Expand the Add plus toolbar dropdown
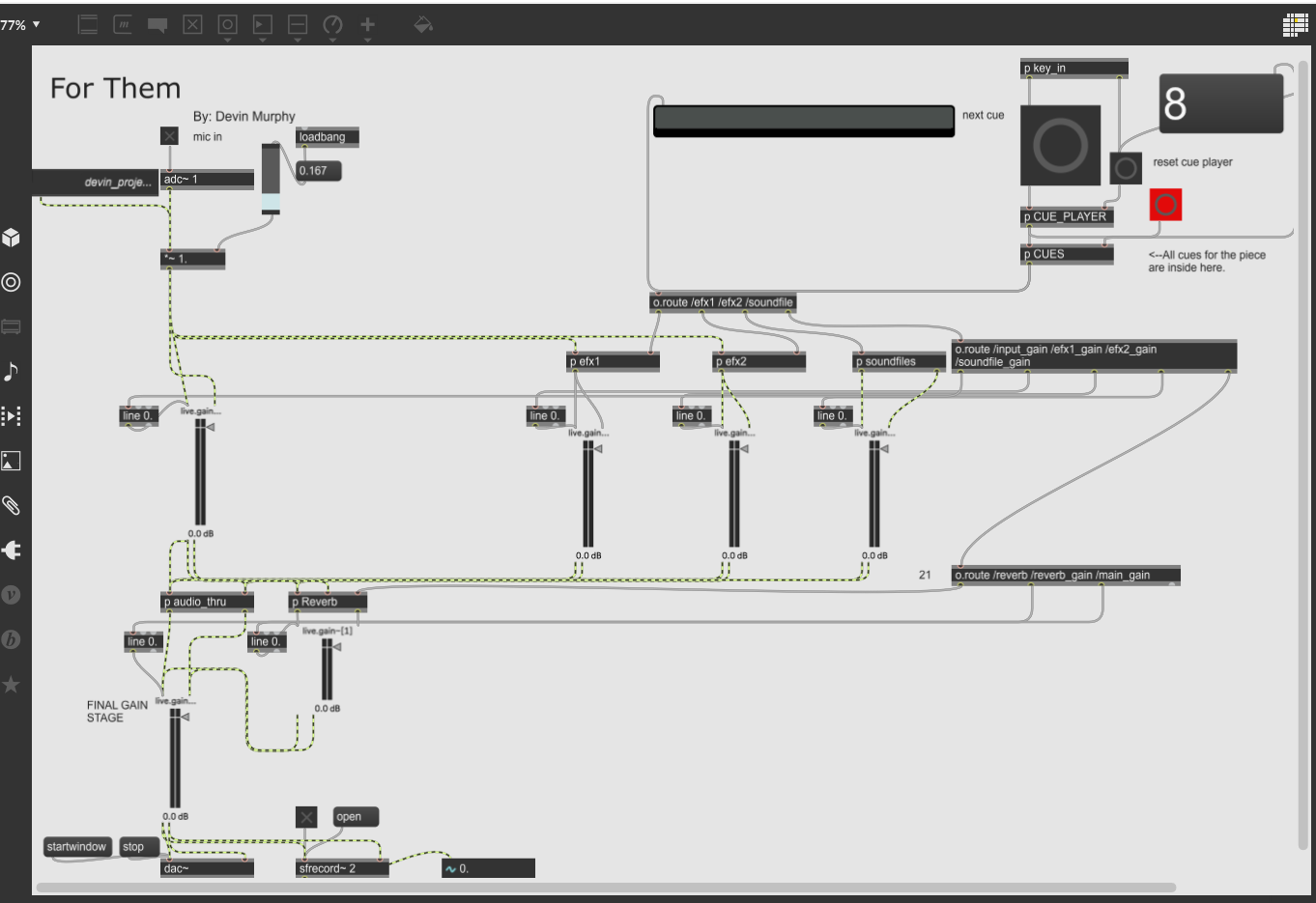The width and height of the screenshot is (1316, 903). (368, 26)
